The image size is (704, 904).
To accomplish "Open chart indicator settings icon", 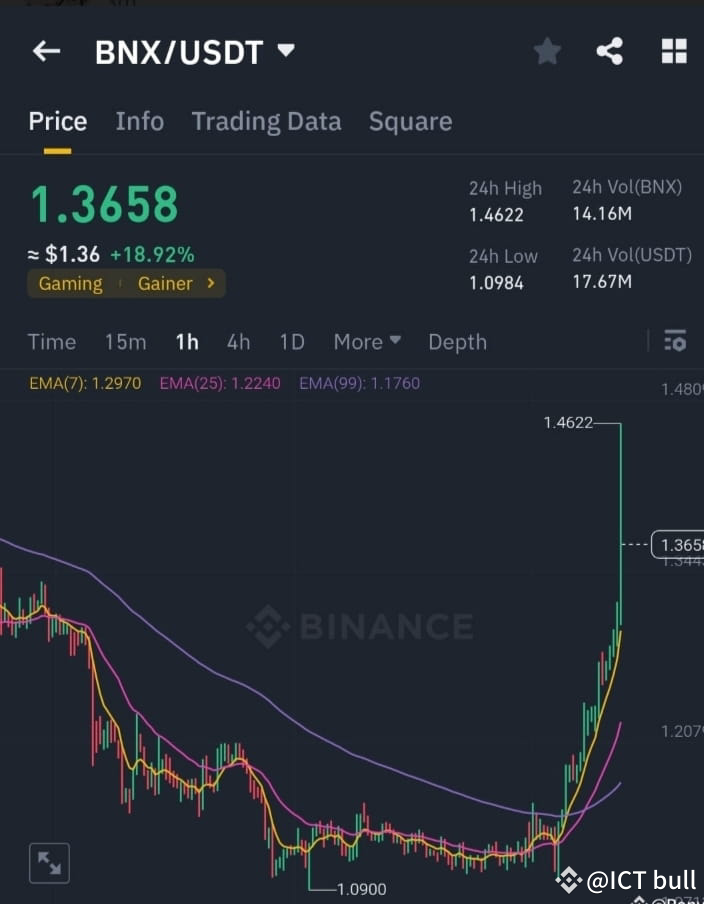I will (675, 341).
